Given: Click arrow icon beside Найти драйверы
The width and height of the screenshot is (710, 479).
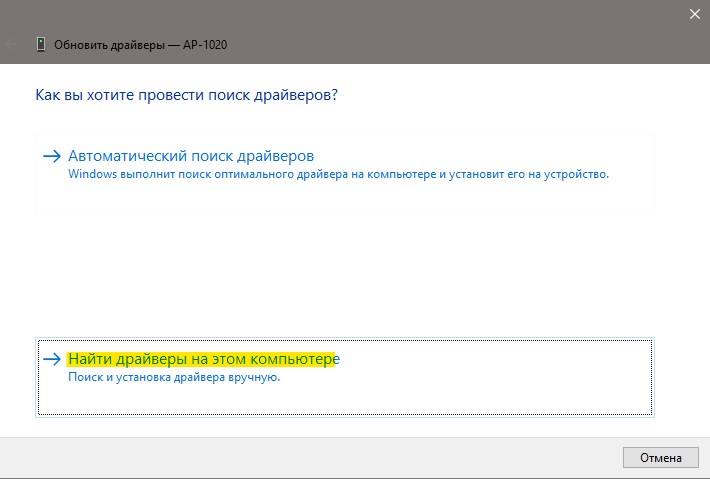Looking at the screenshot, I should point(52,359).
